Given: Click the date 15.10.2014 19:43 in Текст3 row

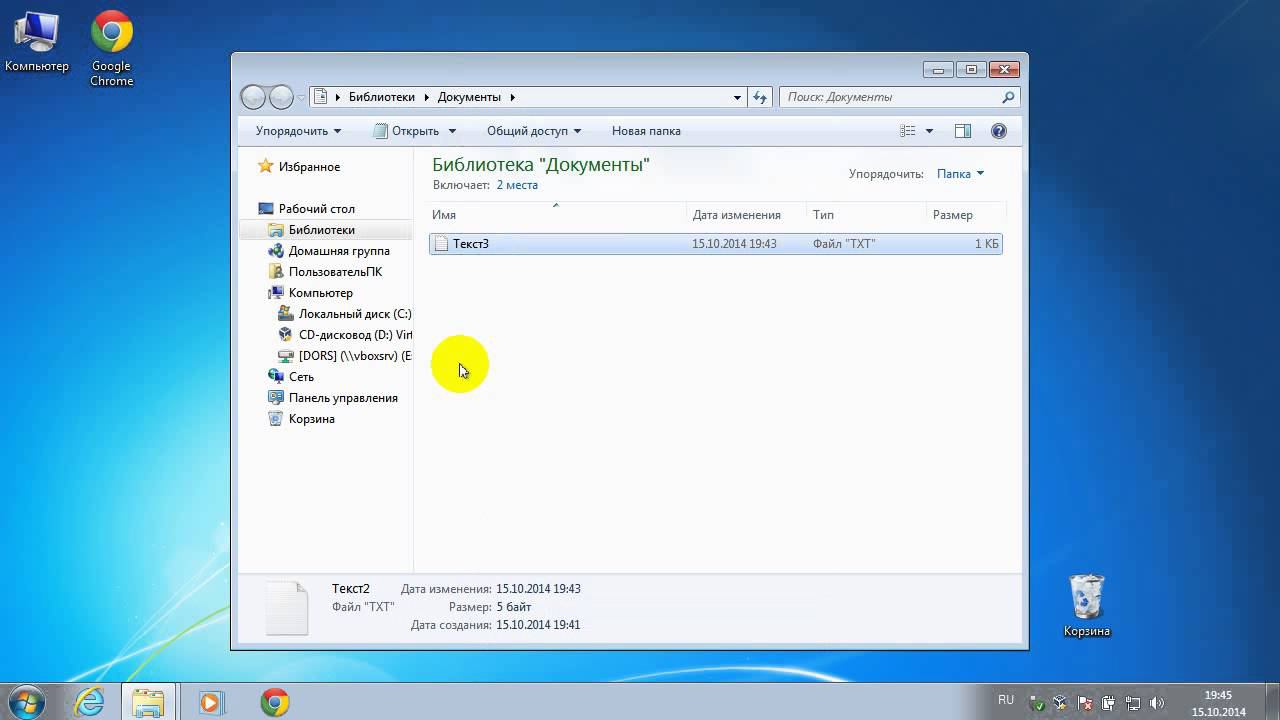Looking at the screenshot, I should [734, 244].
